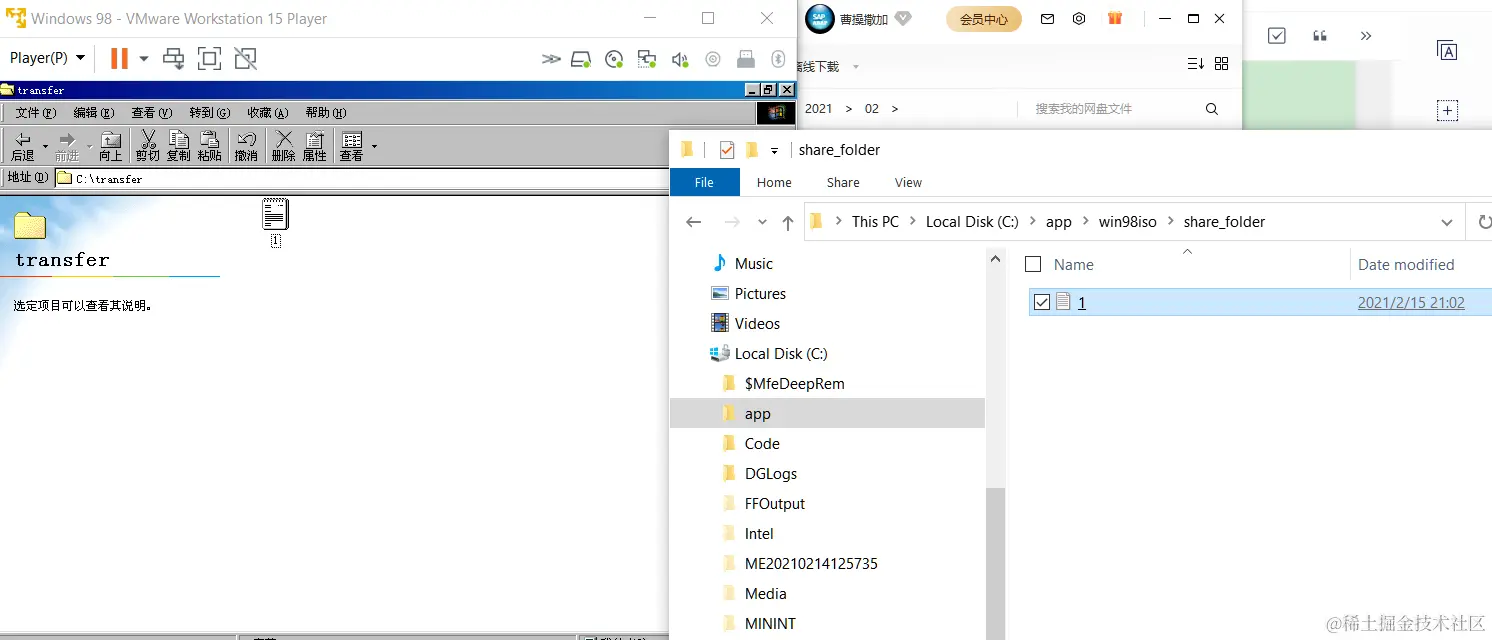The width and height of the screenshot is (1492, 640).
Task: Click the sort order icon in netdisk window
Action: [1195, 64]
